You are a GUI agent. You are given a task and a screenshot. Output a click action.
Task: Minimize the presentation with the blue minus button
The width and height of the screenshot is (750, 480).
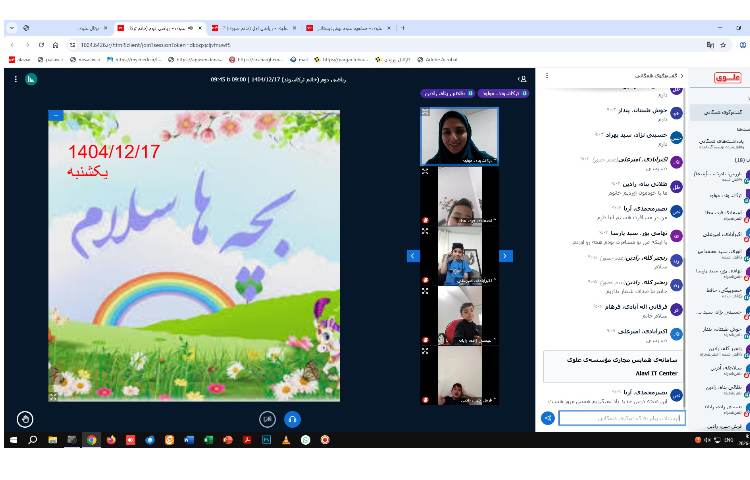[55, 116]
